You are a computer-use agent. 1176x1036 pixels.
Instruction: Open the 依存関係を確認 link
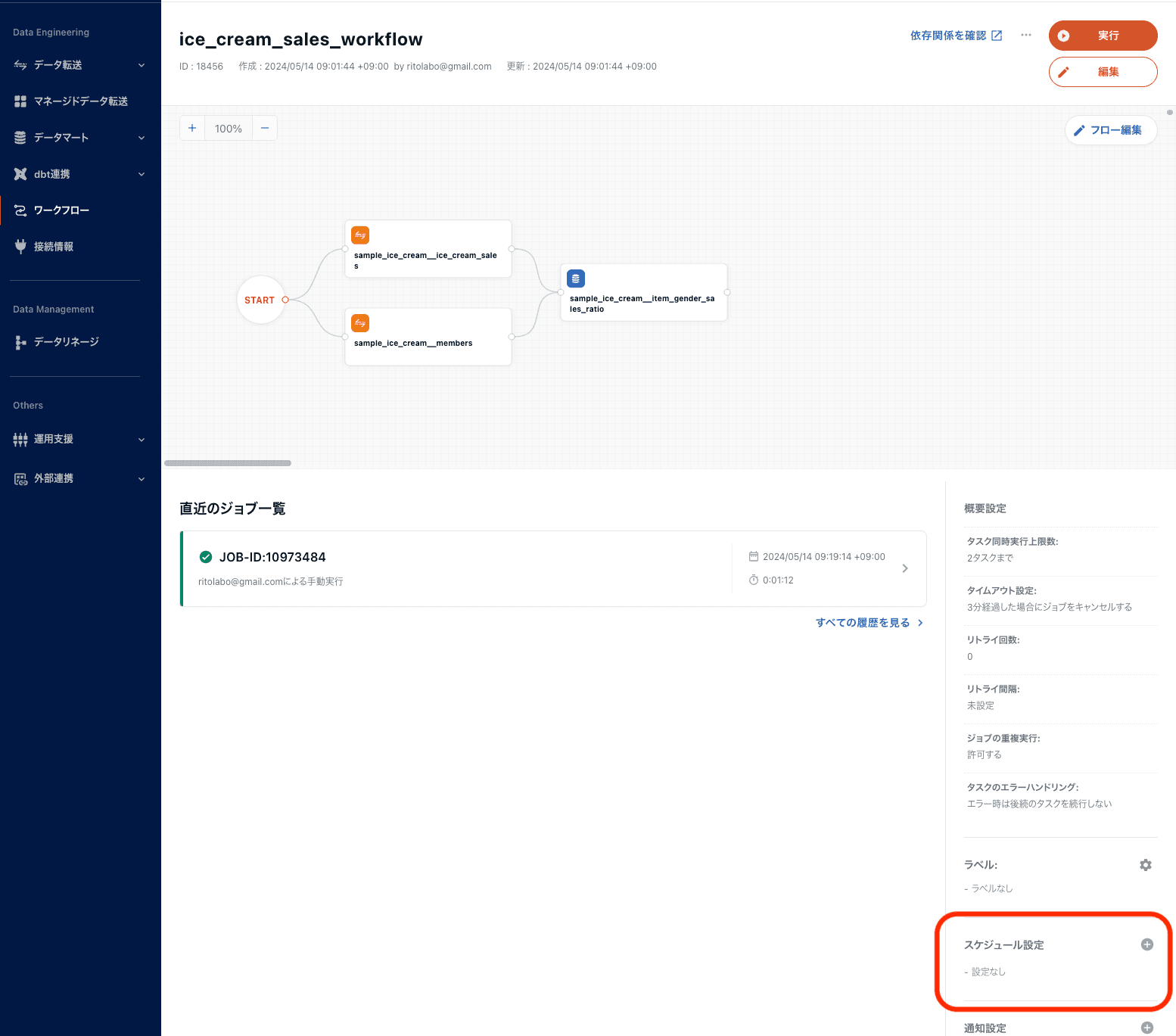pos(956,36)
